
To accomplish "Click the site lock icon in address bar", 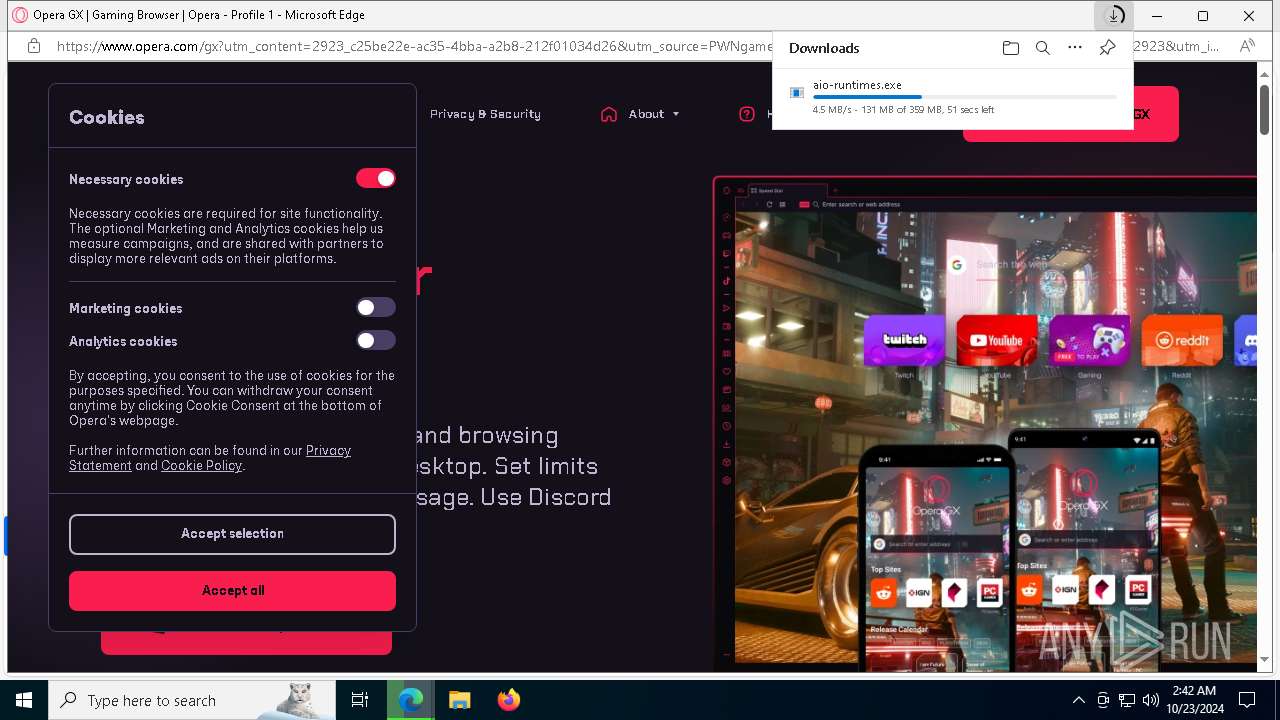I will tap(34, 46).
